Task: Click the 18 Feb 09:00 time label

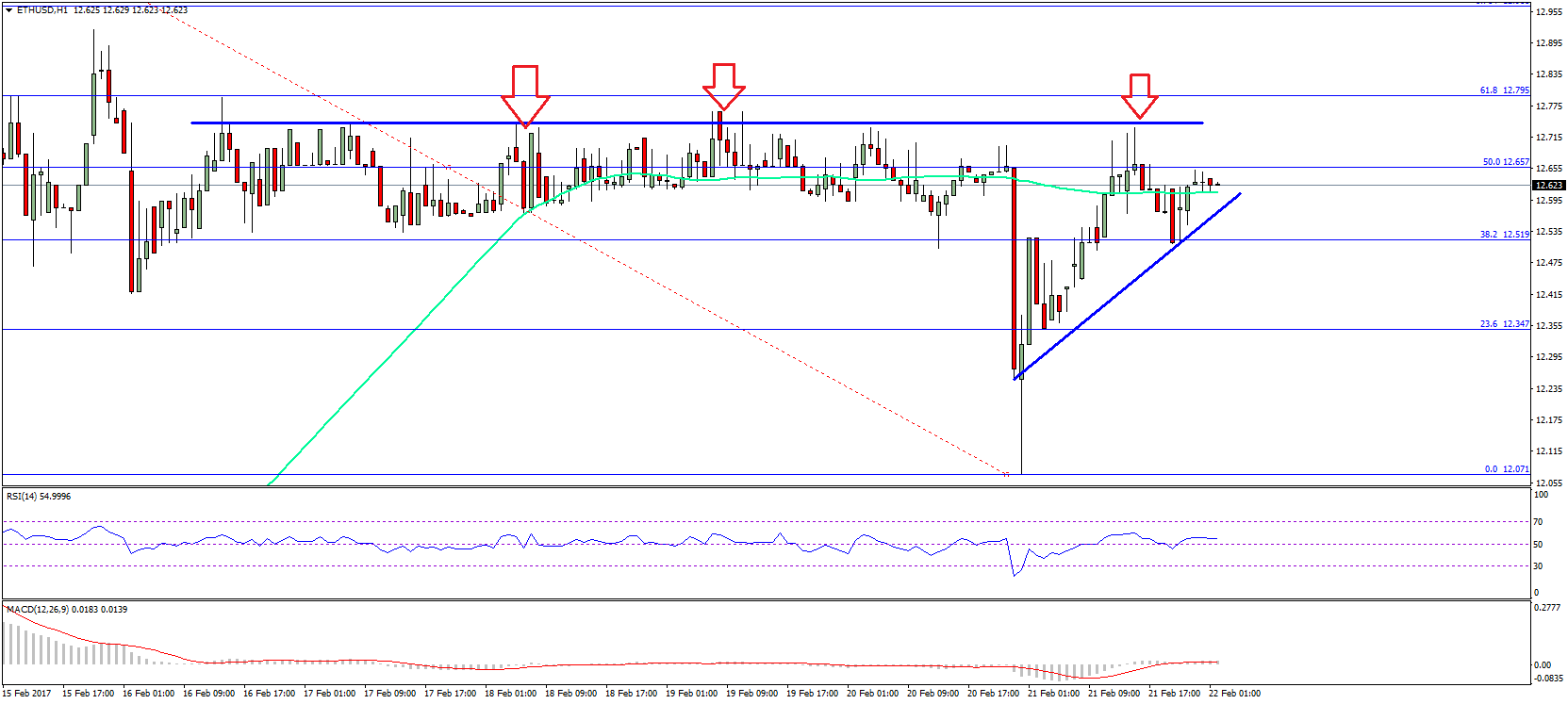Action: click(570, 694)
